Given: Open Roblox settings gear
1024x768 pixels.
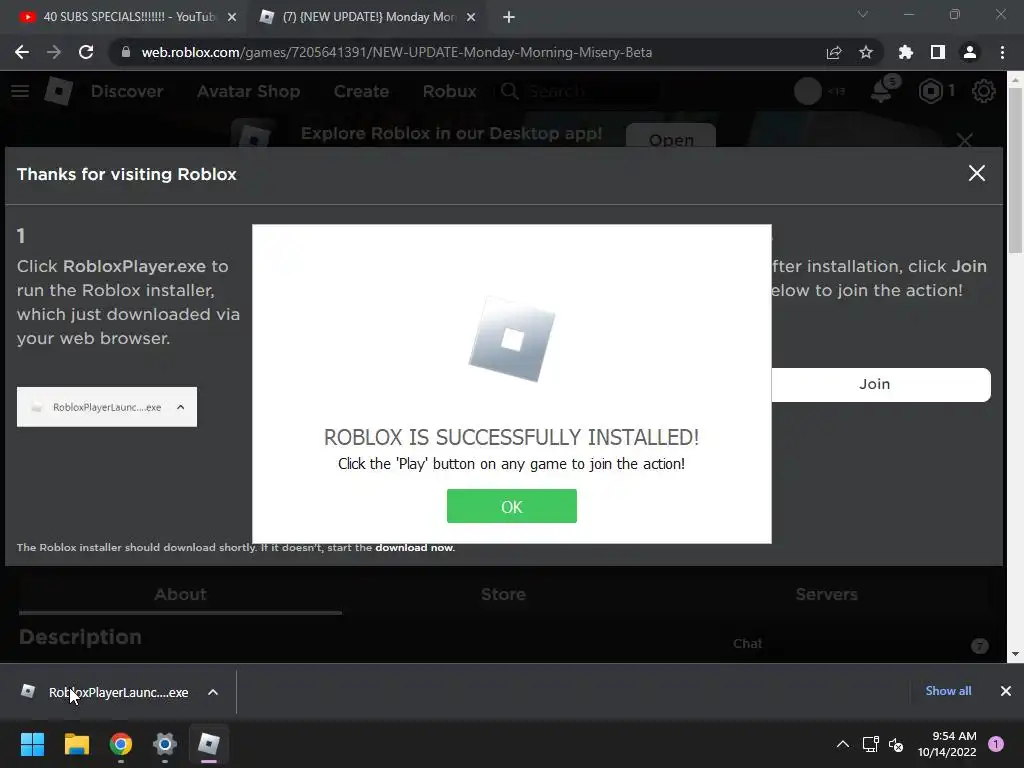Looking at the screenshot, I should coord(984,91).
